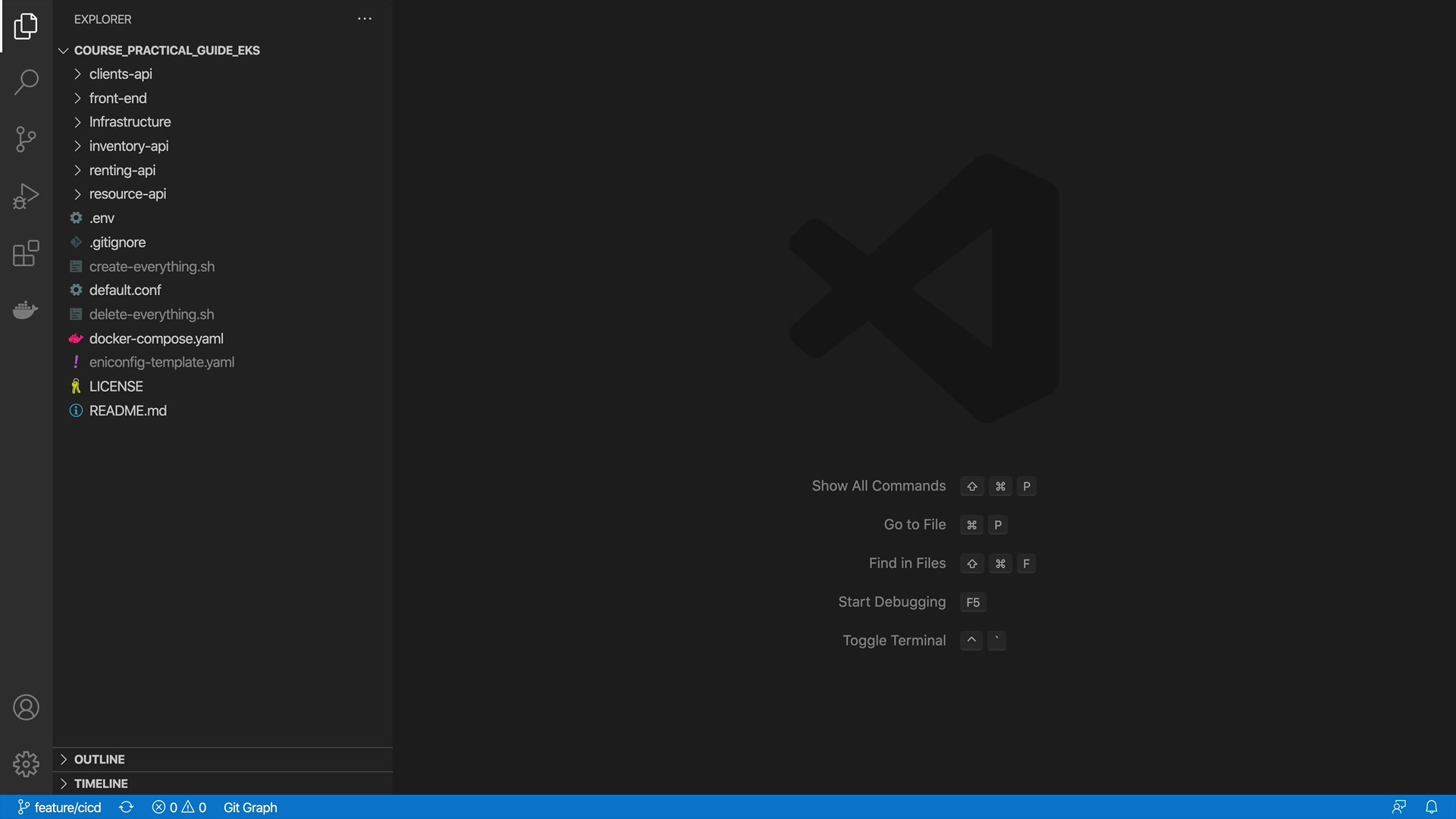The image size is (1456, 819).
Task: Click the feature/cicd branch indicator
Action: point(60,807)
